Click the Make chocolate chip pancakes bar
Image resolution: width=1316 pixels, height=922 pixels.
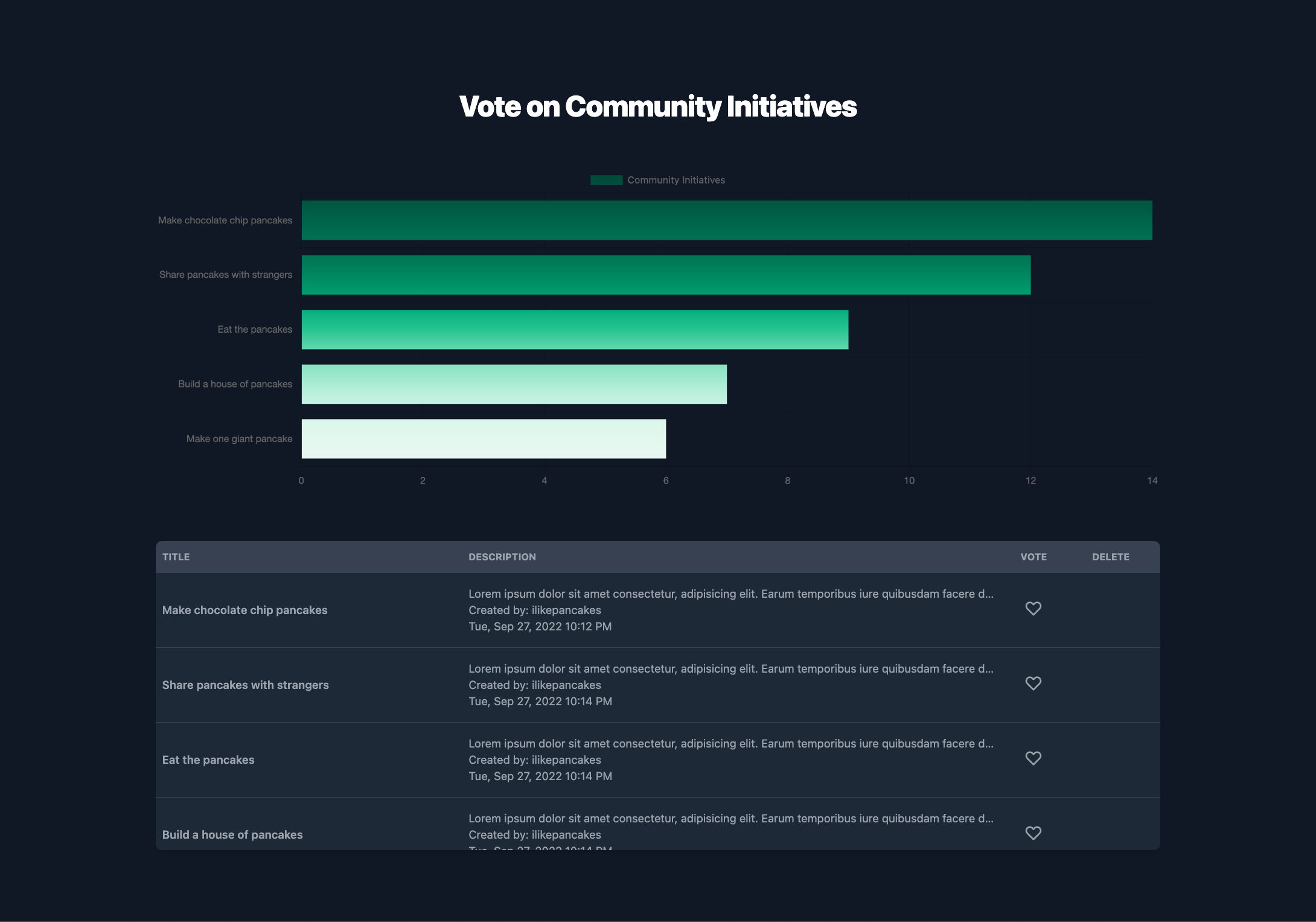[726, 220]
